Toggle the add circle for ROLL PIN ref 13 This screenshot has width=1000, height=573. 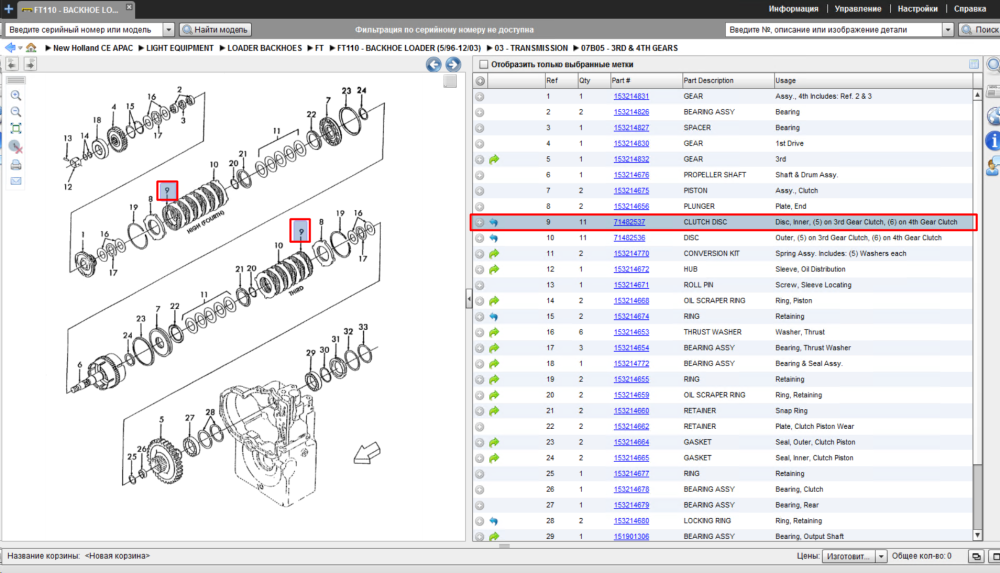tap(480, 285)
